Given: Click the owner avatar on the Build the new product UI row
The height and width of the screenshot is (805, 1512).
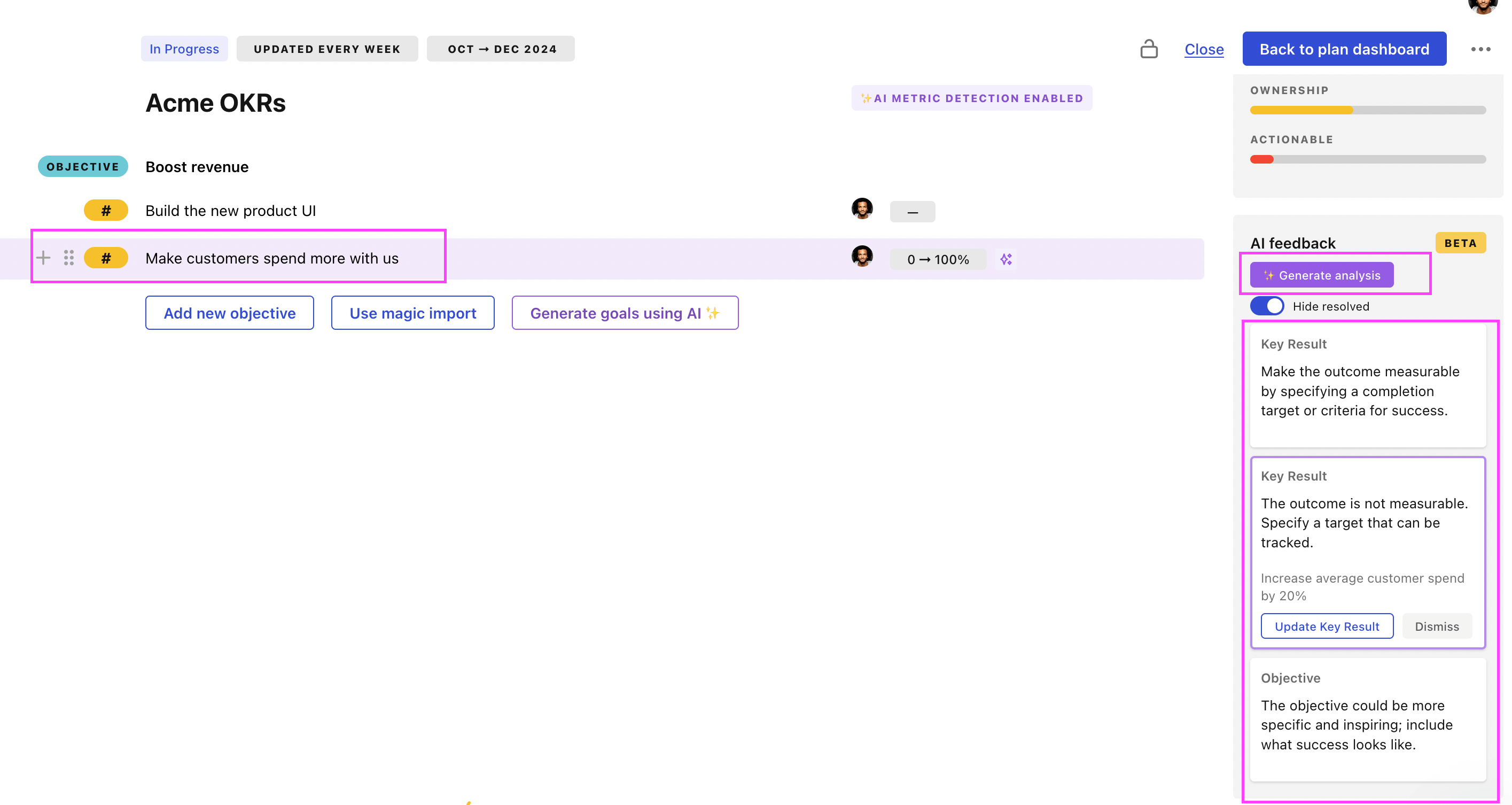Looking at the screenshot, I should point(862,208).
